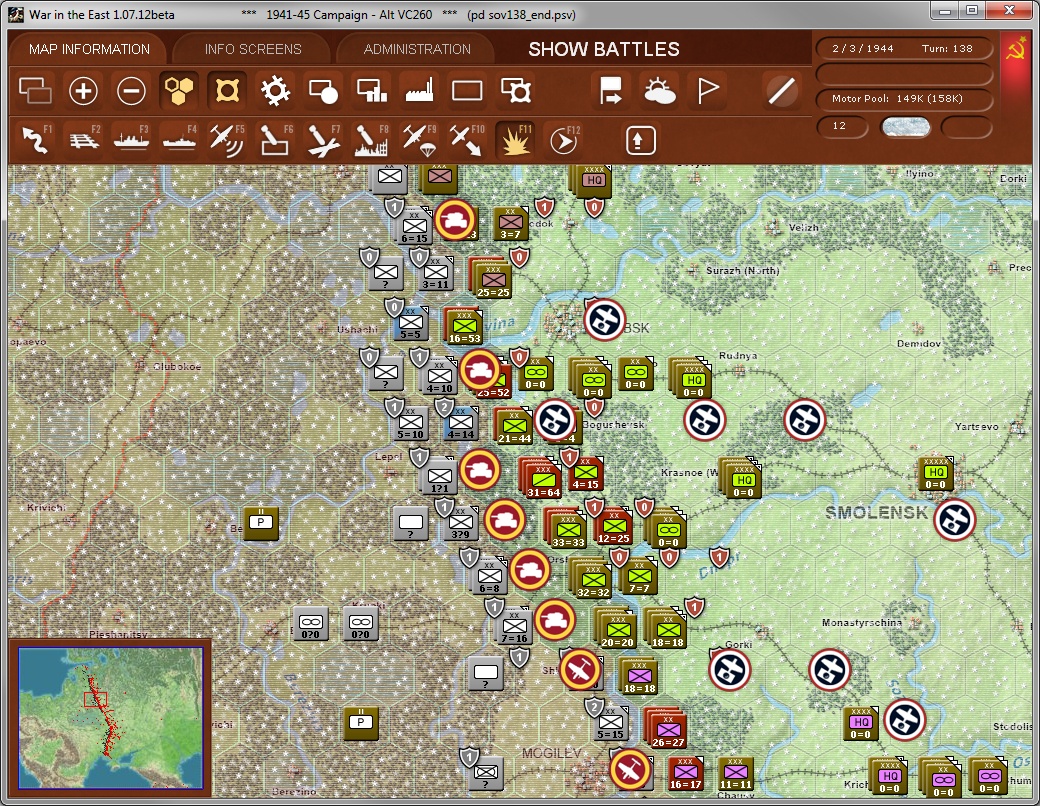1040x806 pixels.
Task: Select the Soviet unit stack 31=64
Action: (543, 480)
